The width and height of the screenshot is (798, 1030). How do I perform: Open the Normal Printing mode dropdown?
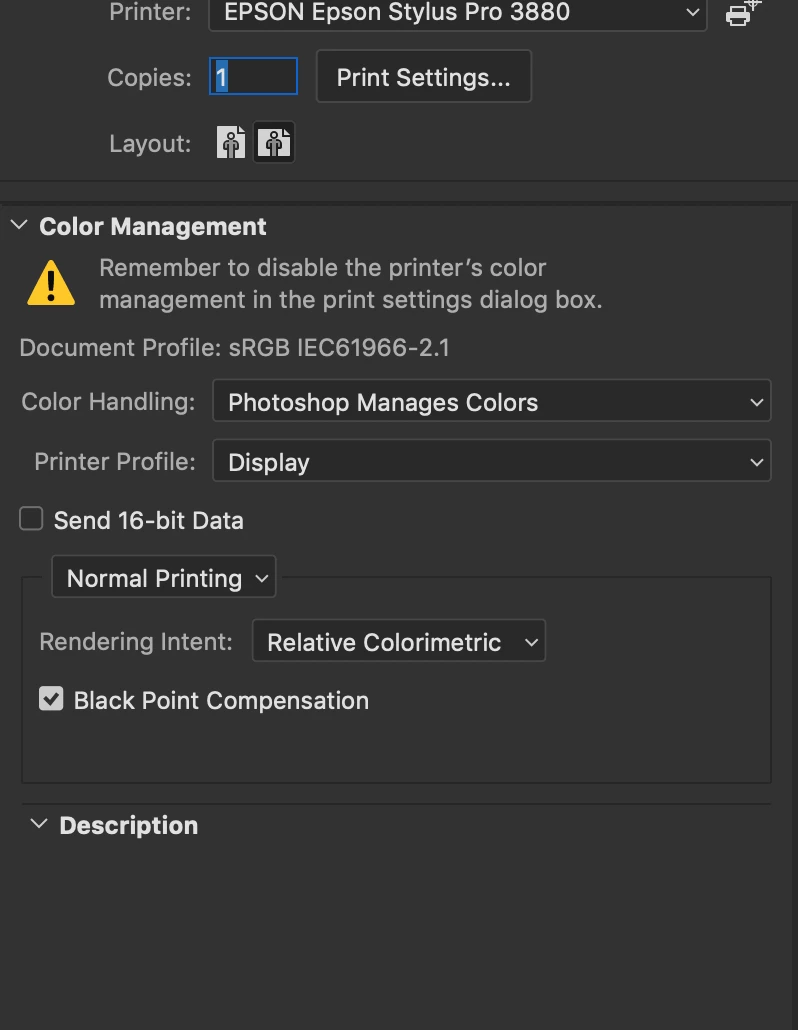point(164,578)
